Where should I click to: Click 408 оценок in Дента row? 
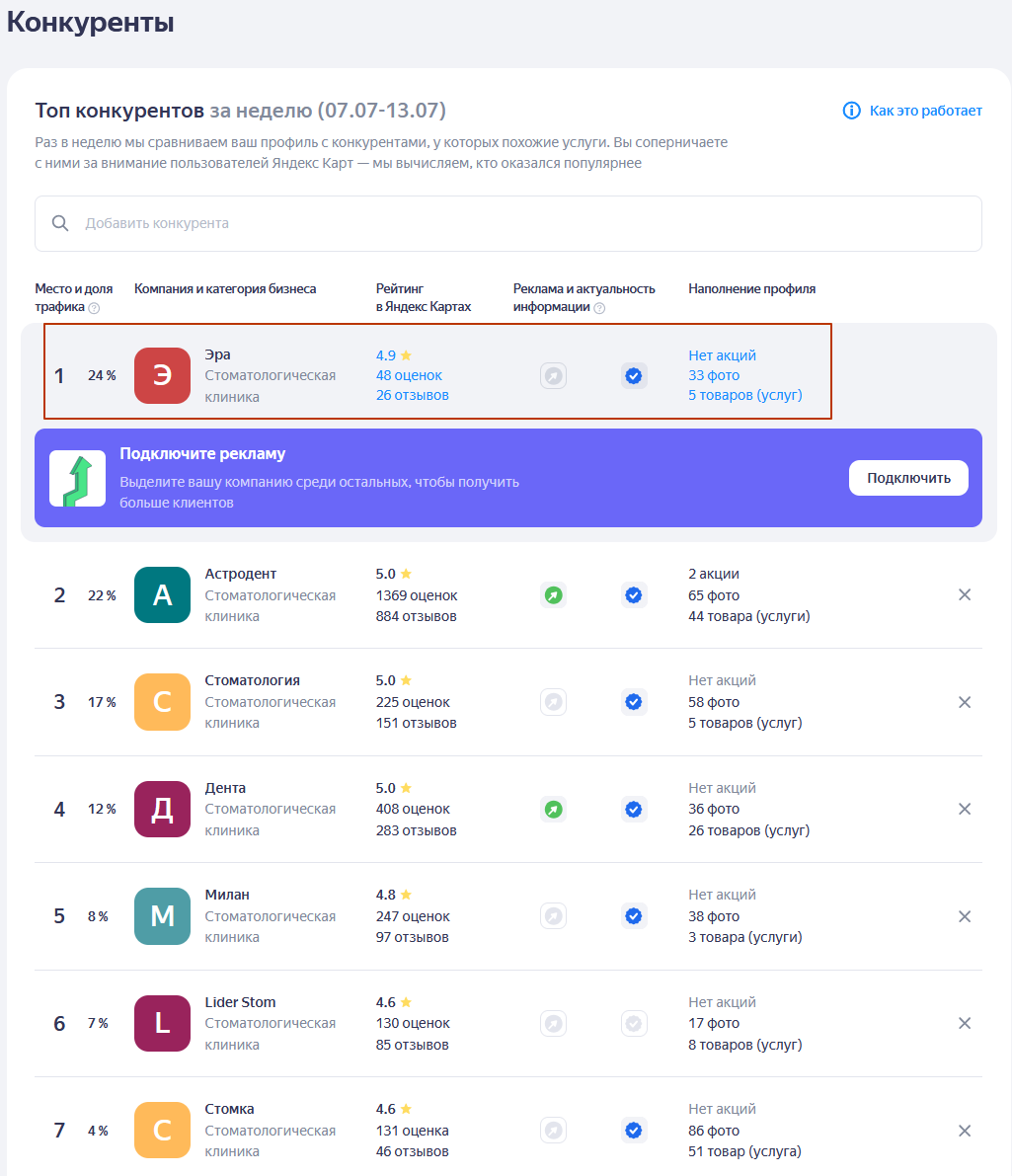pyautogui.click(x=413, y=809)
